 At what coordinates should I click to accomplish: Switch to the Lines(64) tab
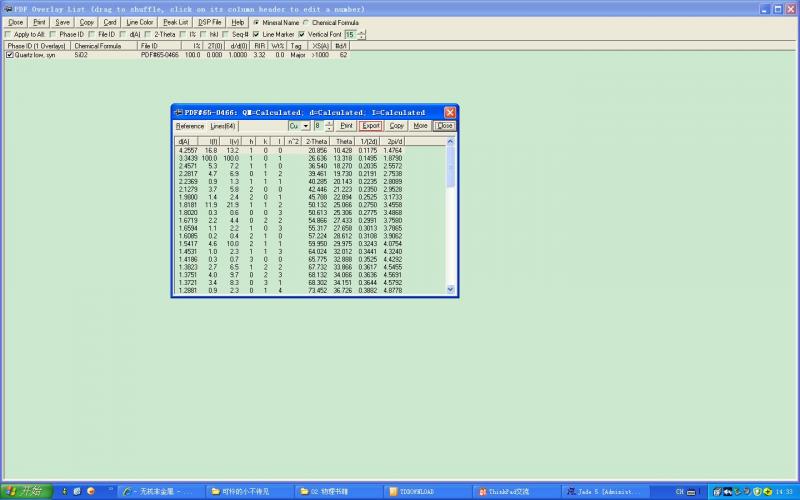223,126
